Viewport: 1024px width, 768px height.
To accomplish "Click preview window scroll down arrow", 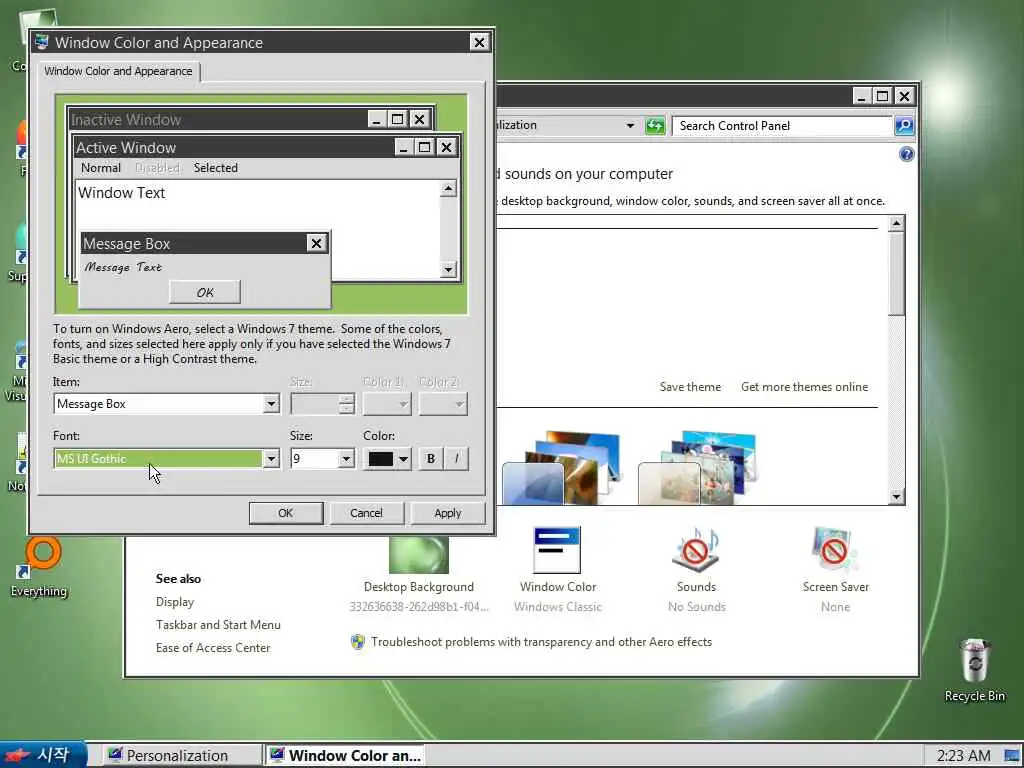I will coord(448,269).
